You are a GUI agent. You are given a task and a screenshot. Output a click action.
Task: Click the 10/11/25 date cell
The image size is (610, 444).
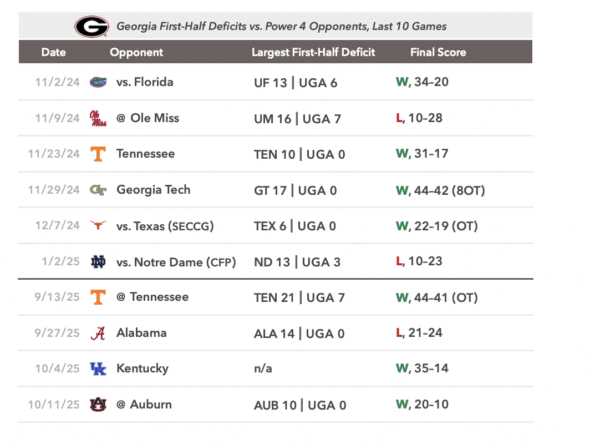[55, 405]
